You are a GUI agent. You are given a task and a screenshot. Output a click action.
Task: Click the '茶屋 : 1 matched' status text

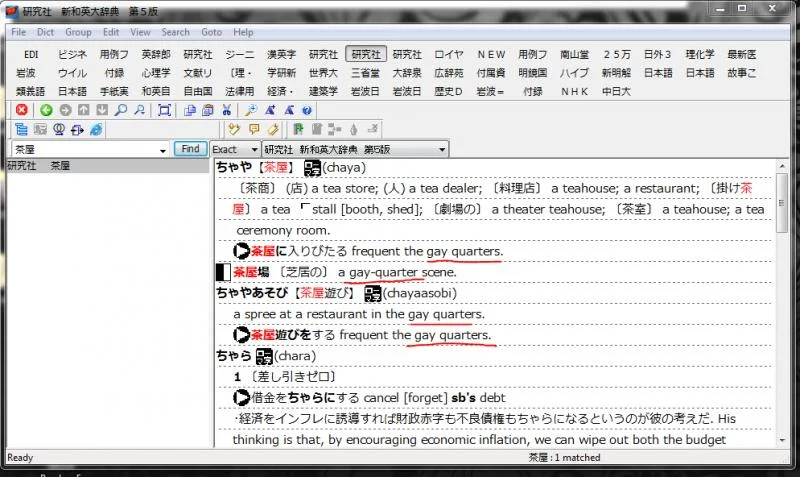click(x=564, y=458)
